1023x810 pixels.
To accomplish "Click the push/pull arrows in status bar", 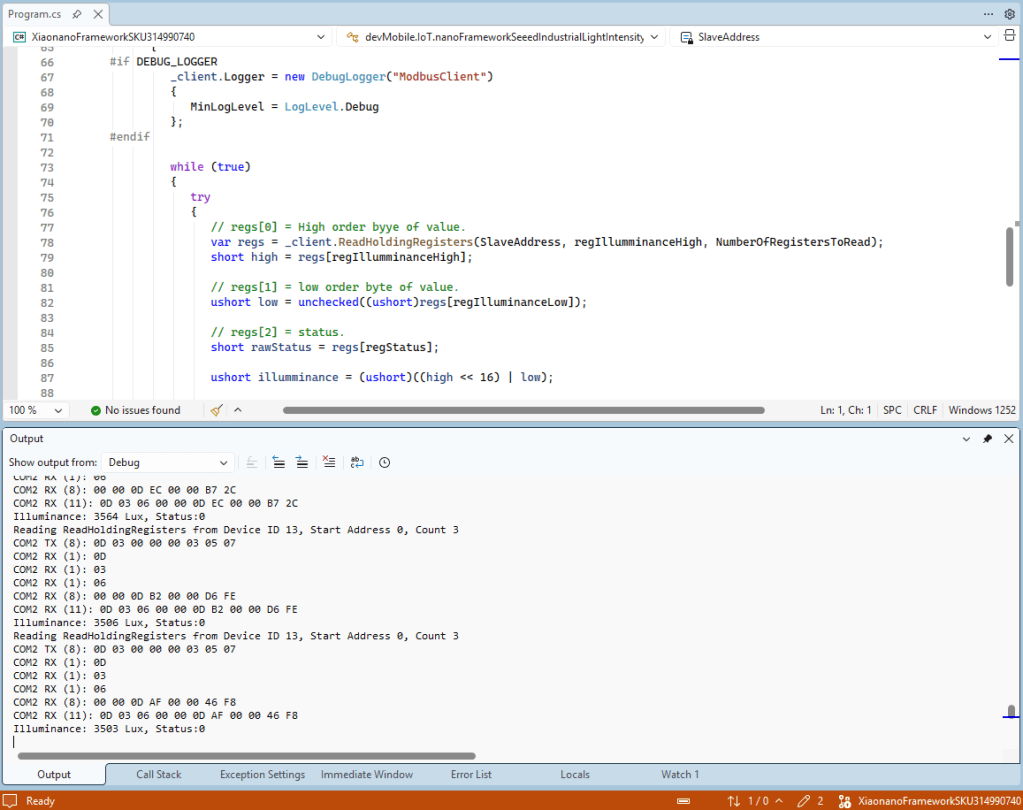I will pyautogui.click(x=734, y=801).
